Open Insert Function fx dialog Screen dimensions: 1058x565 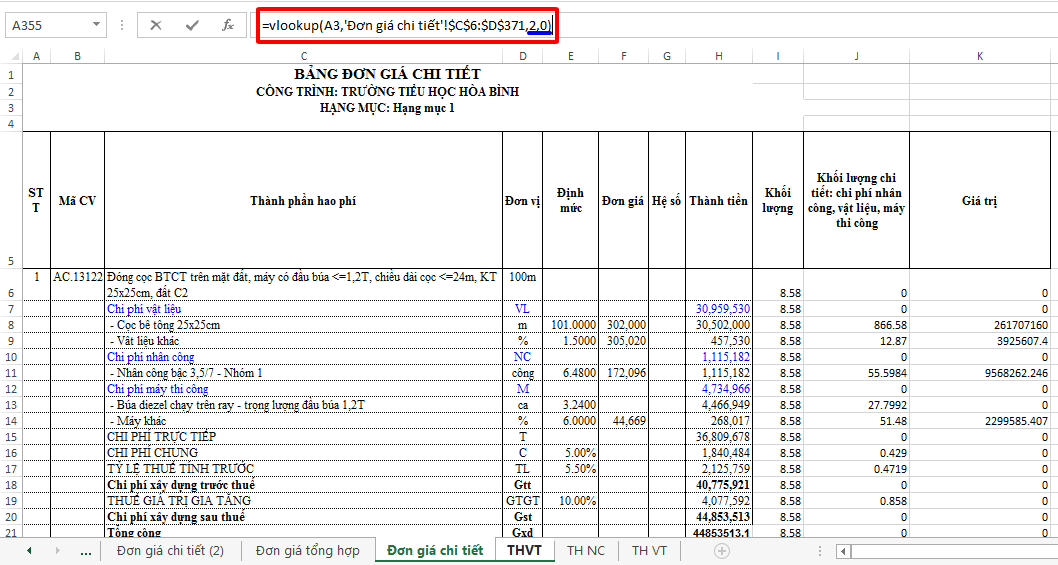[x=228, y=26]
